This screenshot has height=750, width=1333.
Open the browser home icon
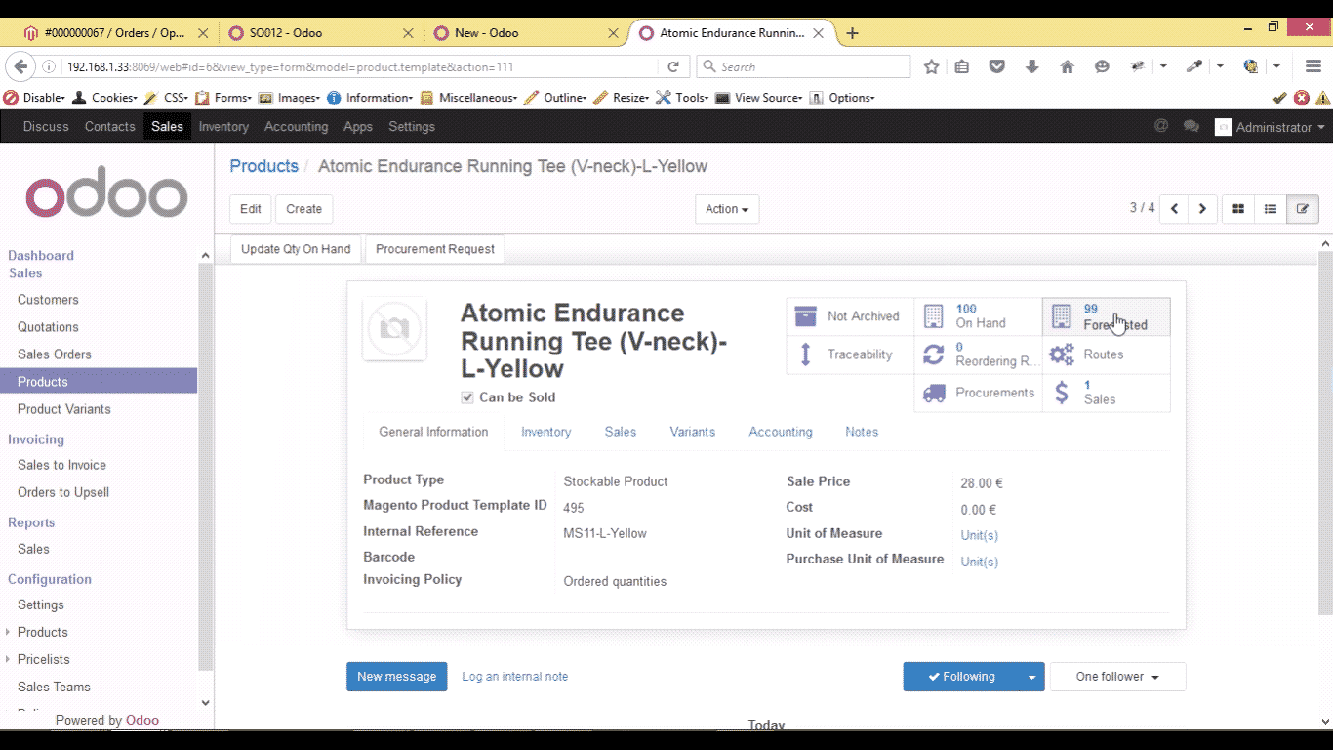(x=1067, y=67)
